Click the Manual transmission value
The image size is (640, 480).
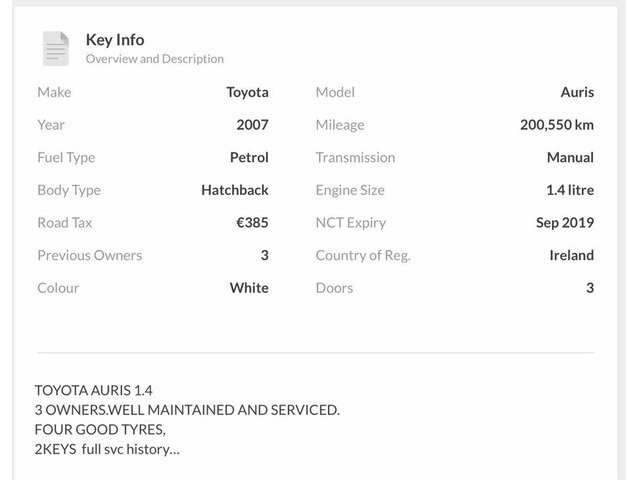pos(570,157)
